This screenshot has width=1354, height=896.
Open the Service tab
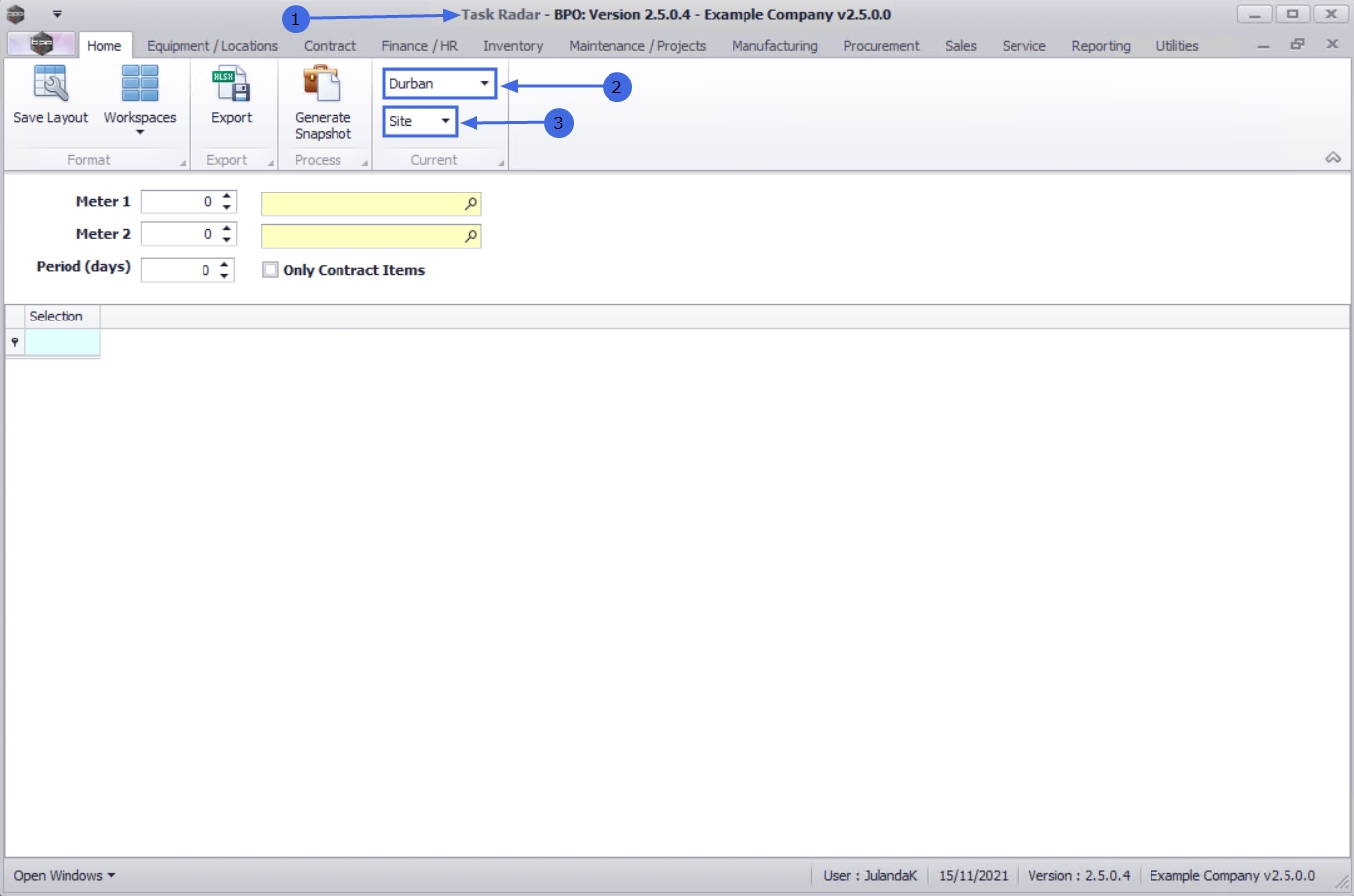pos(1023,46)
